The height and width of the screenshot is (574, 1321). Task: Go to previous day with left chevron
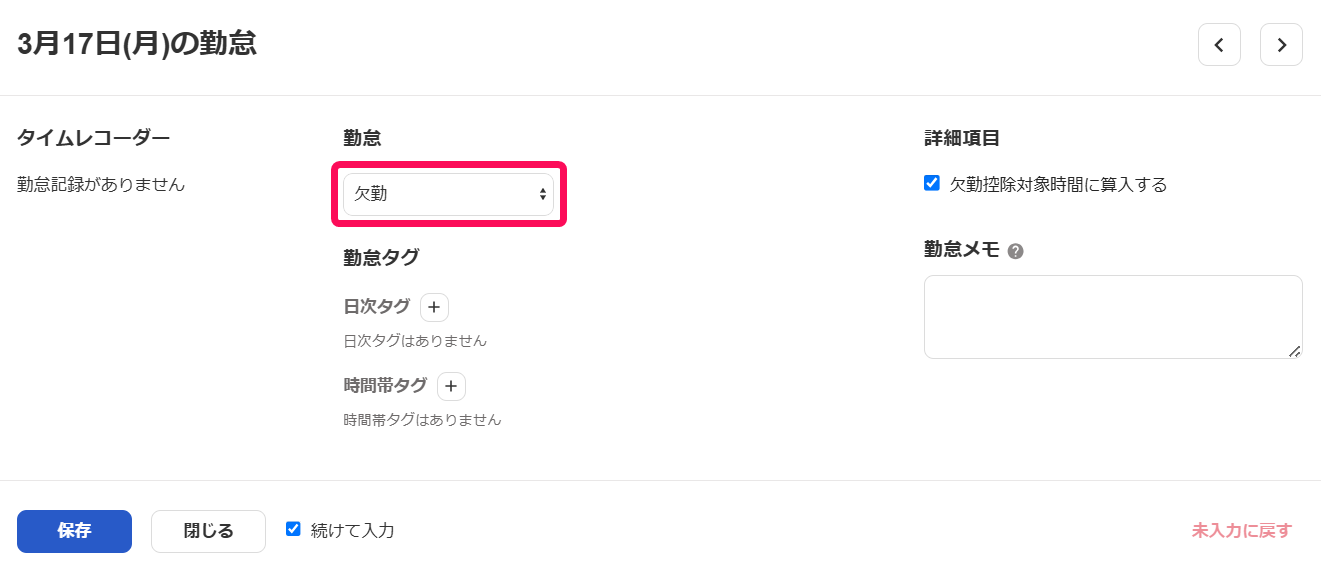tap(1219, 45)
